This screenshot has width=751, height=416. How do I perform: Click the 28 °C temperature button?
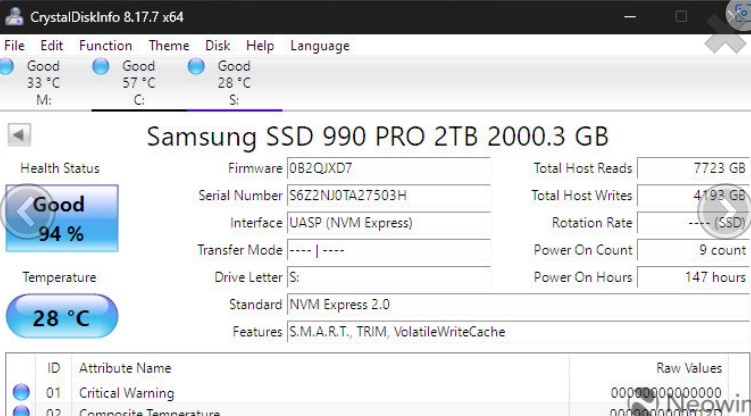62,316
